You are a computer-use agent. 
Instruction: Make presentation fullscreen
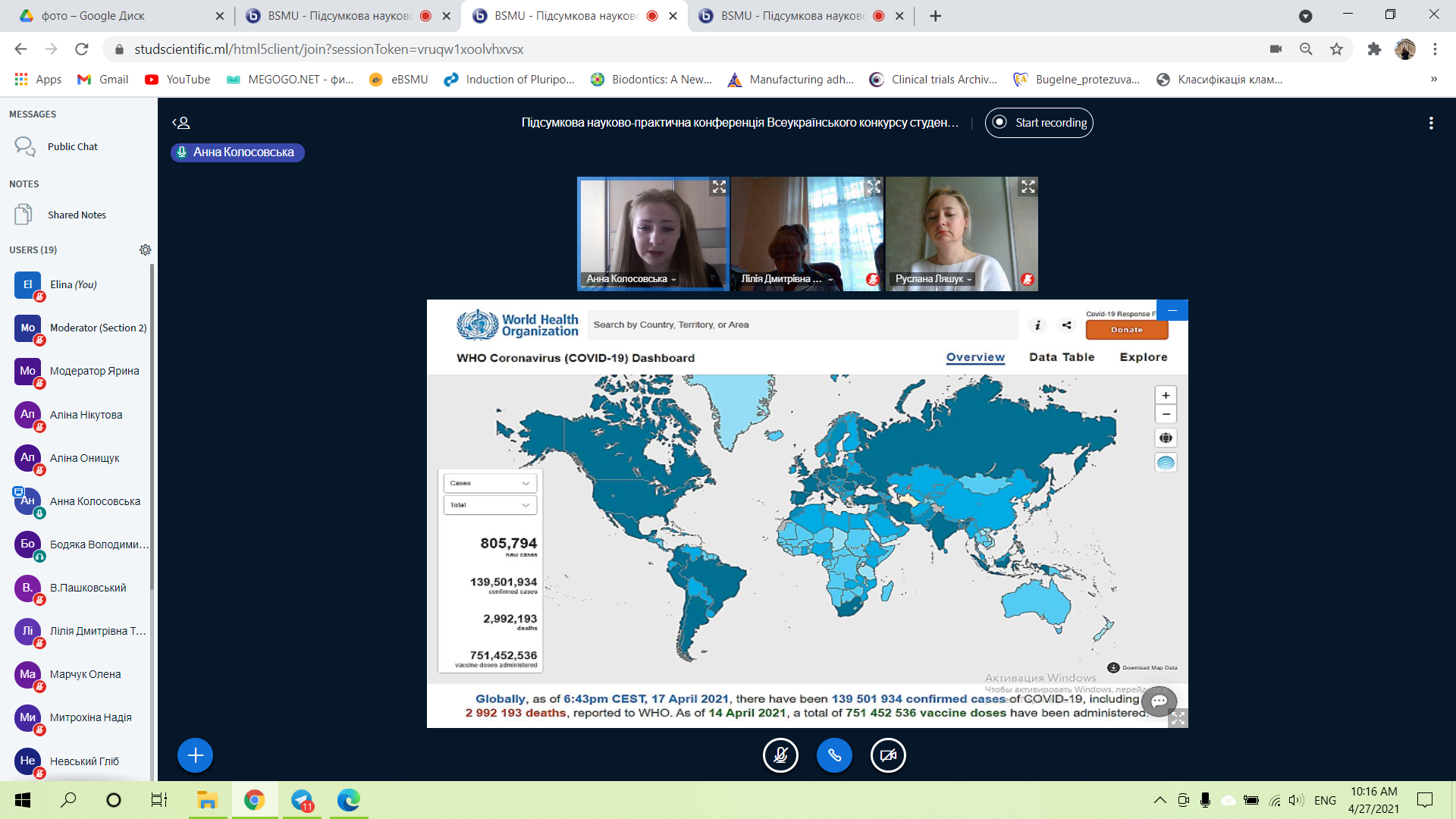(1178, 718)
